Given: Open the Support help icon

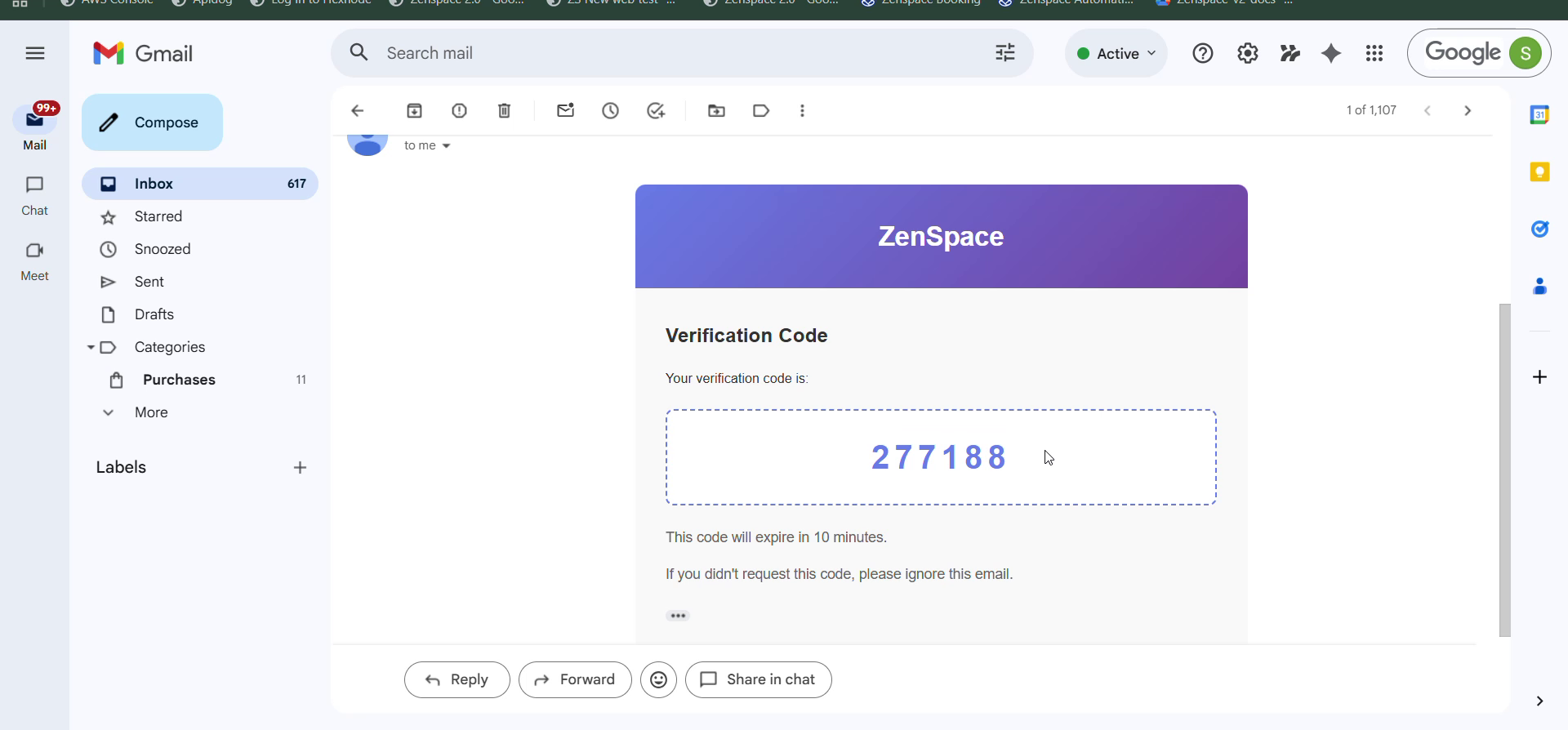Looking at the screenshot, I should pos(1203,53).
